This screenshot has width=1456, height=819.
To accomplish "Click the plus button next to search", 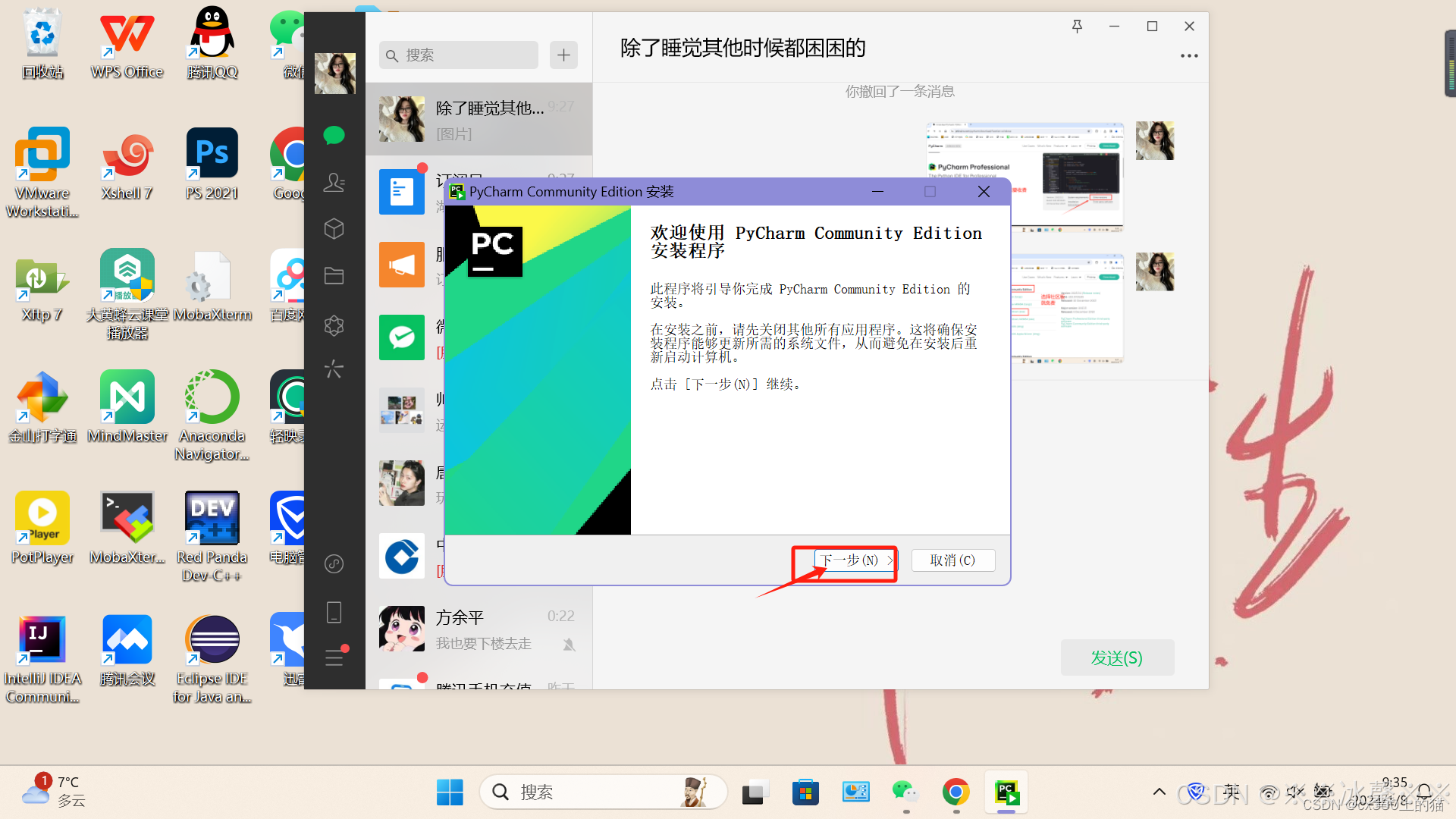I will tap(563, 55).
